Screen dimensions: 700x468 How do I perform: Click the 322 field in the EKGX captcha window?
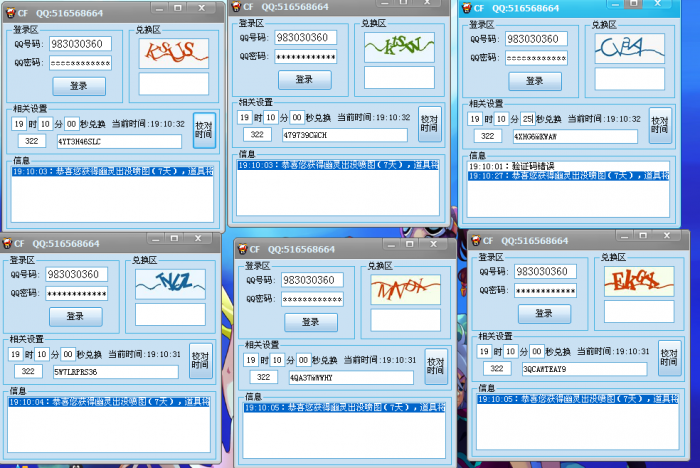497,369
